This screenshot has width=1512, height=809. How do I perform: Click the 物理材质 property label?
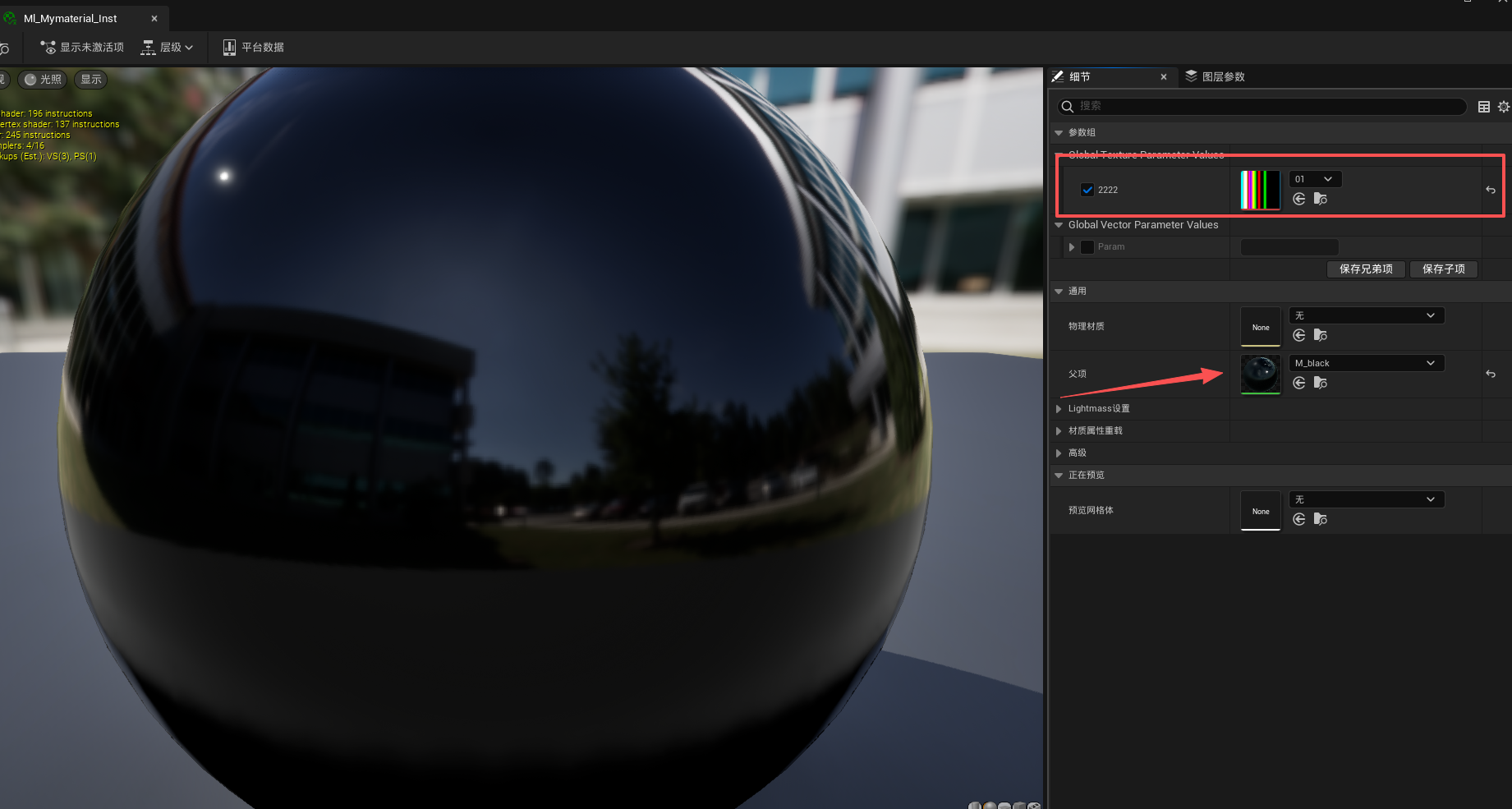(x=1086, y=326)
